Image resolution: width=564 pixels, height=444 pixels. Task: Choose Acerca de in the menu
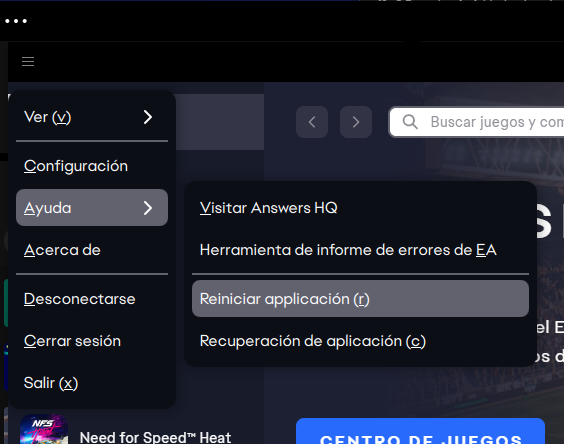92,250
